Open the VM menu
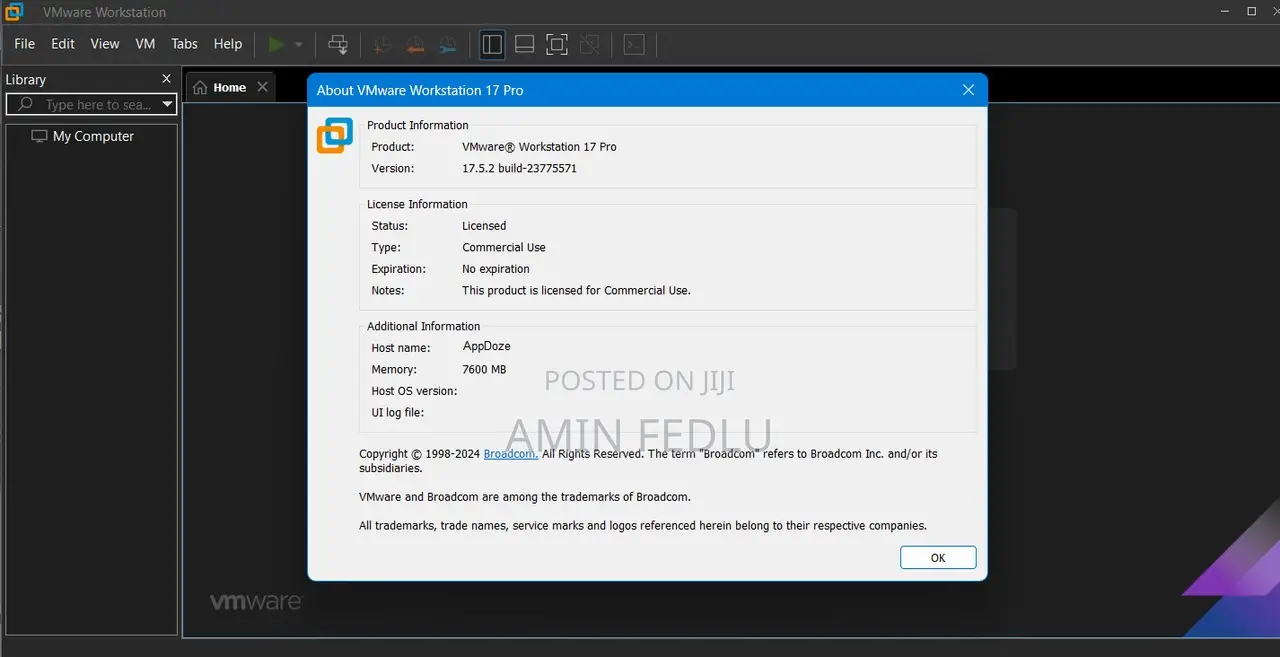 coord(145,44)
